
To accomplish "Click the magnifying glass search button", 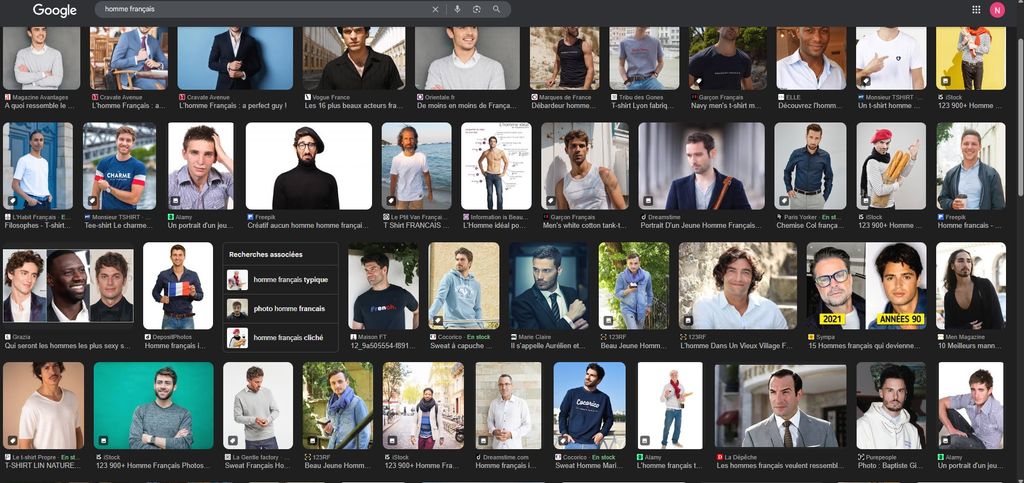I will (496, 10).
